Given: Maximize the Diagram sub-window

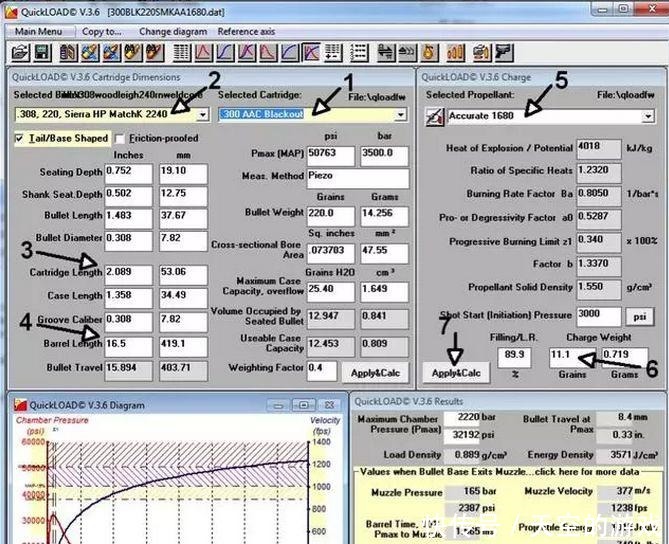Looking at the screenshot, I should [x=303, y=404].
